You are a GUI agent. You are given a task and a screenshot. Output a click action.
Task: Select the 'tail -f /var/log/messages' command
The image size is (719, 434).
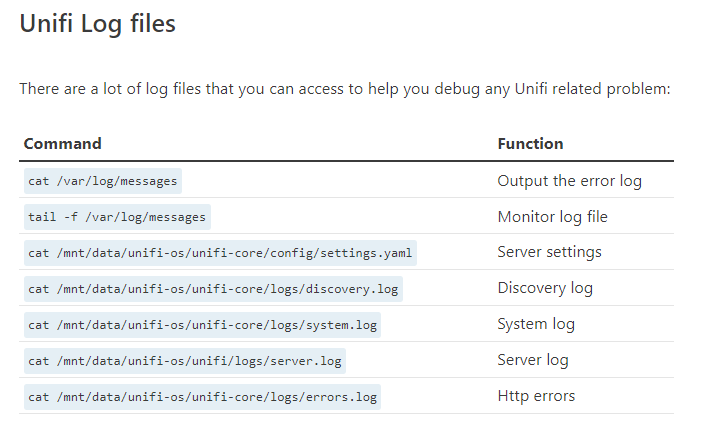tap(117, 217)
